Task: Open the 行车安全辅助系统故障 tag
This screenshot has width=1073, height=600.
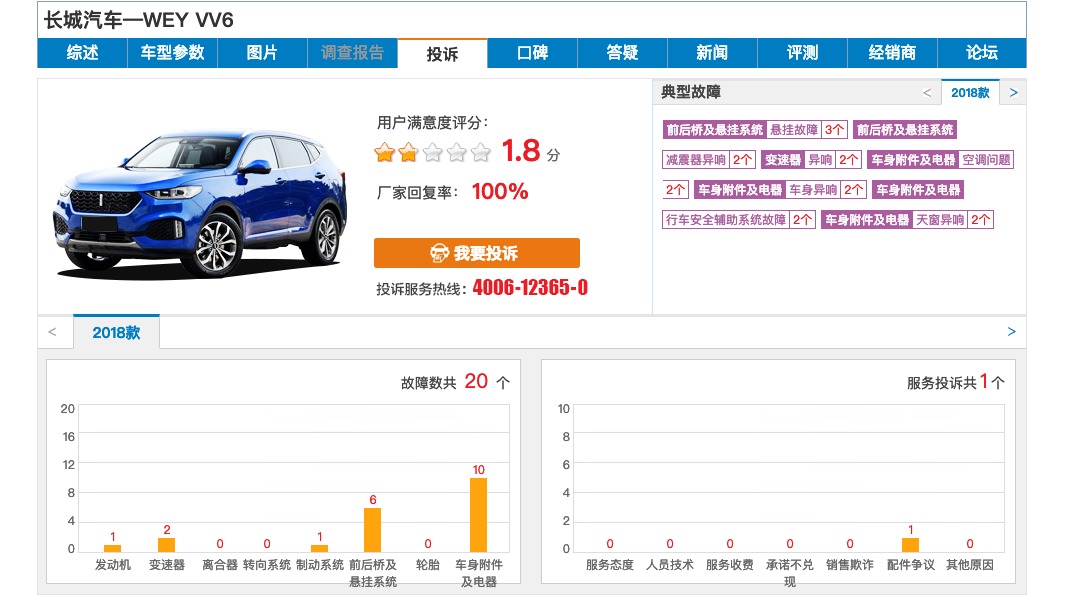Action: point(739,220)
